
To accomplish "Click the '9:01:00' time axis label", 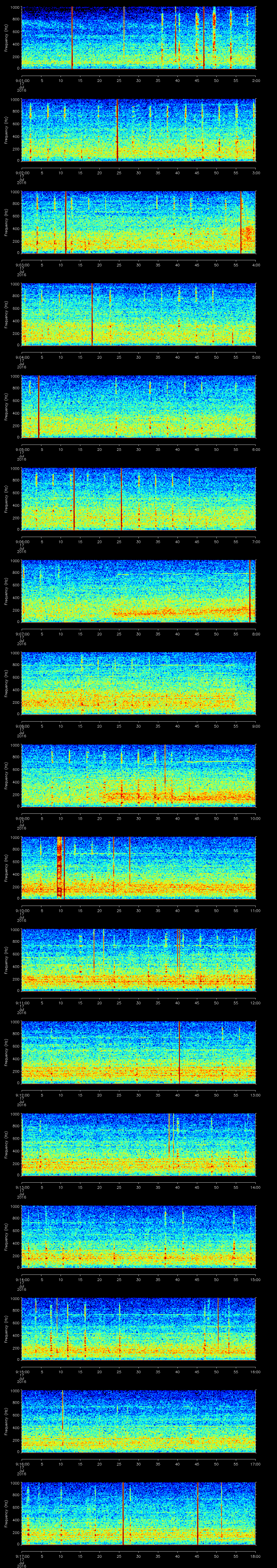I will [22, 80].
